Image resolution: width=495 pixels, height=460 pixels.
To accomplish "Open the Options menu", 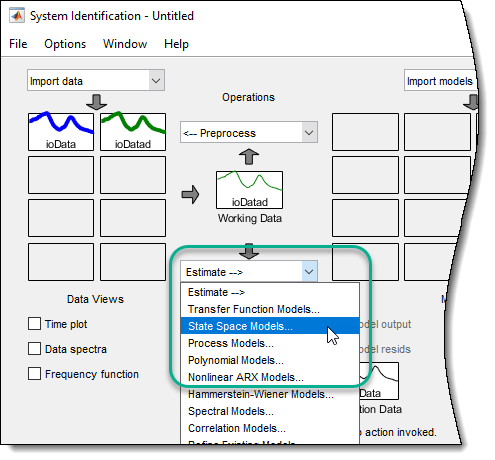I will coord(65,44).
